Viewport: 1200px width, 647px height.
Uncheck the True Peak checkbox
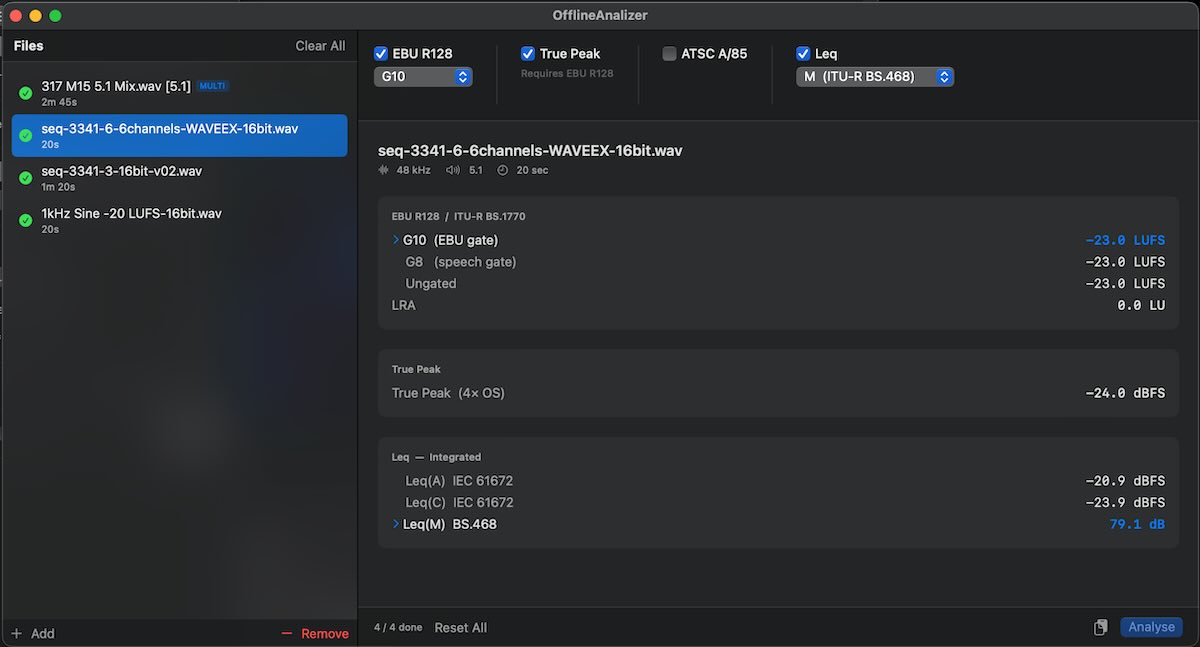527,53
